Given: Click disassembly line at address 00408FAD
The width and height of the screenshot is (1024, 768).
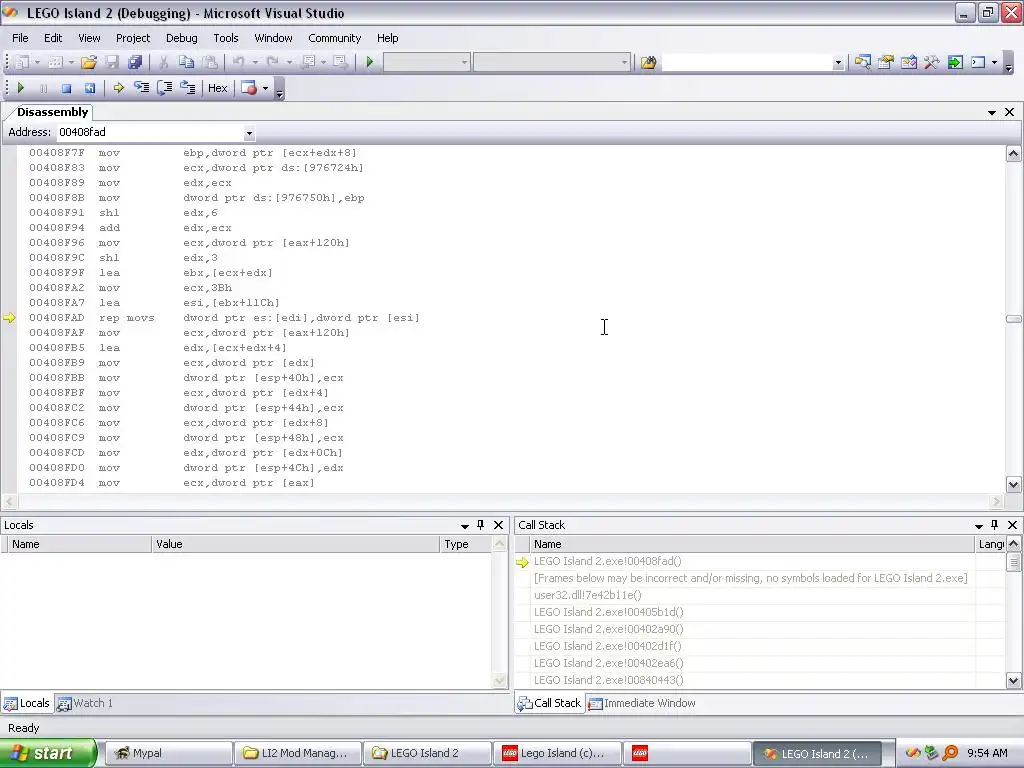Looking at the screenshot, I should pyautogui.click(x=224, y=318).
